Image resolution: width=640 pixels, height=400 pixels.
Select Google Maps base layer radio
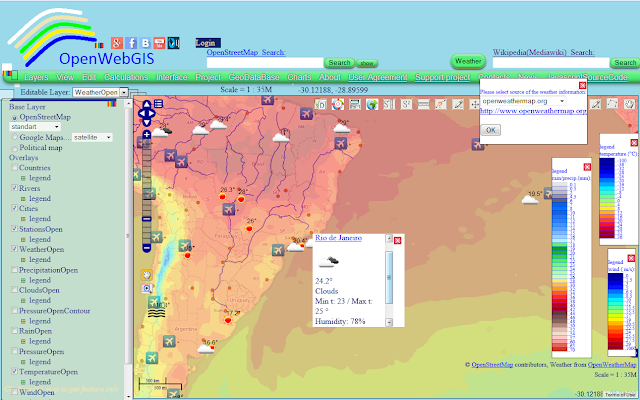[x=15, y=138]
